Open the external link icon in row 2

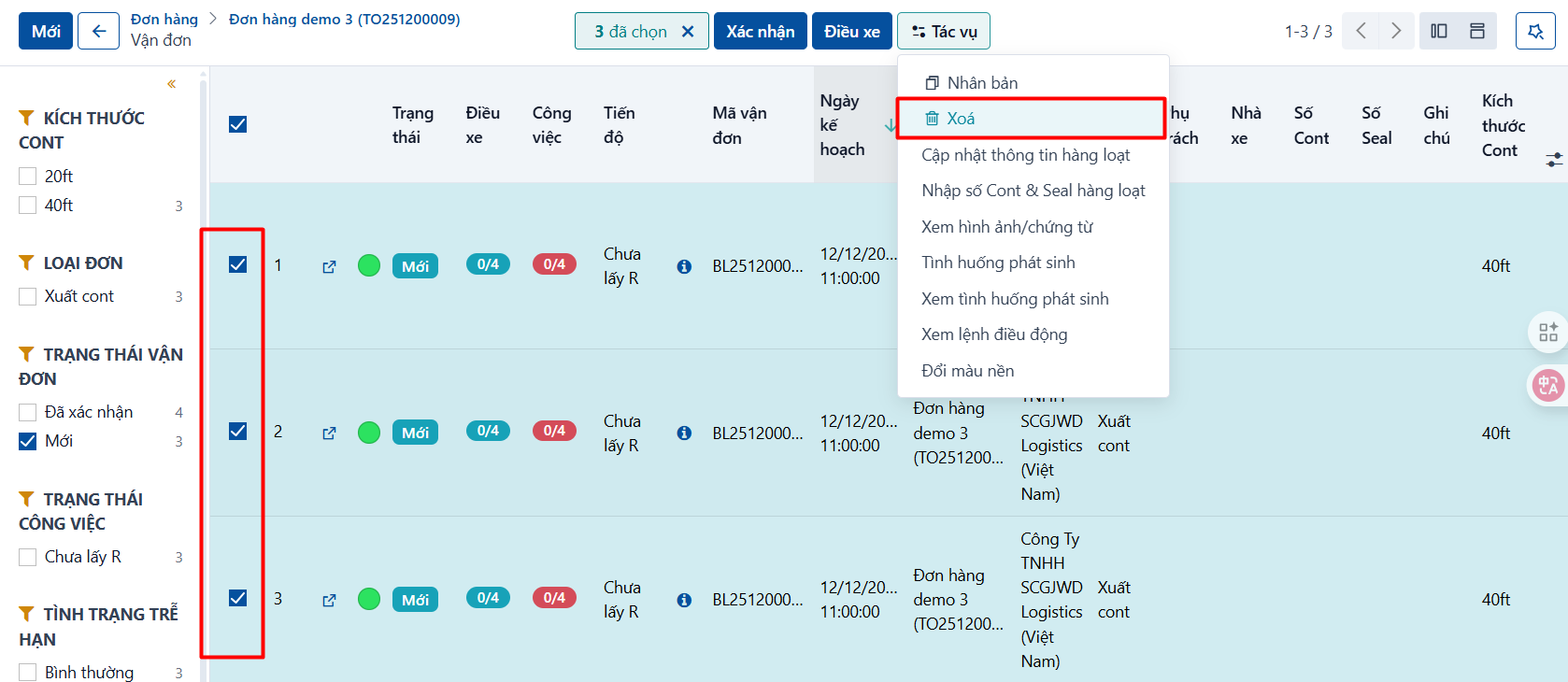329,433
